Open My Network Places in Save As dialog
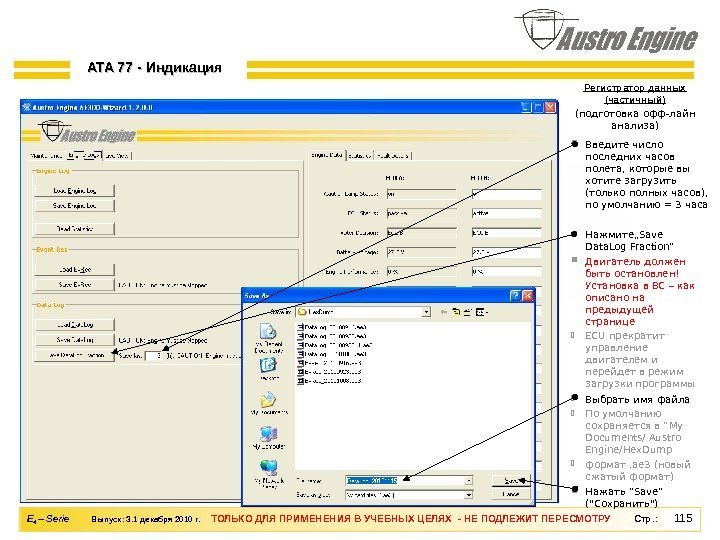Viewport: 720px width, 540px height. pos(269,473)
